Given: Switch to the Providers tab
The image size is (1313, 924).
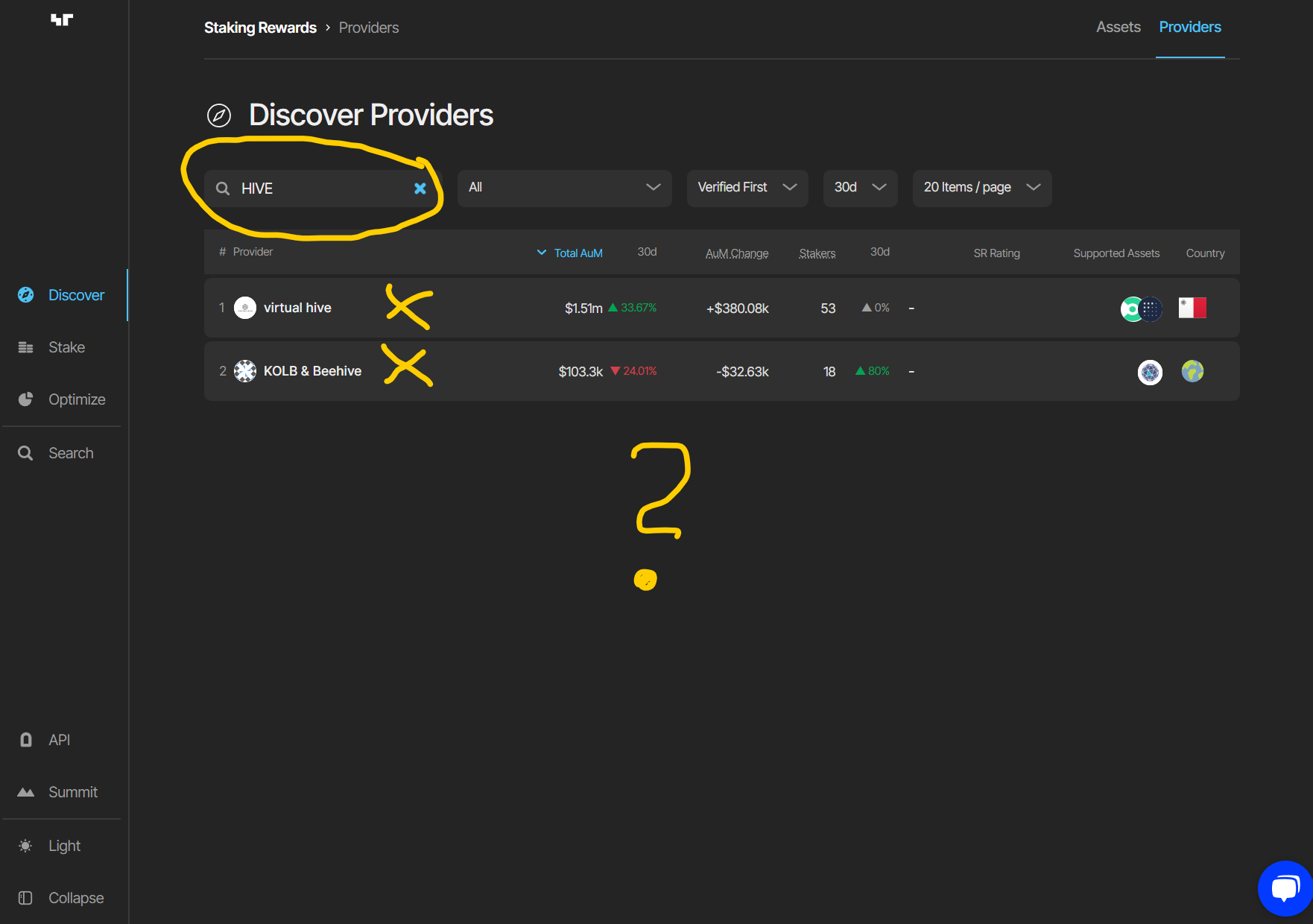Looking at the screenshot, I should (x=1190, y=27).
